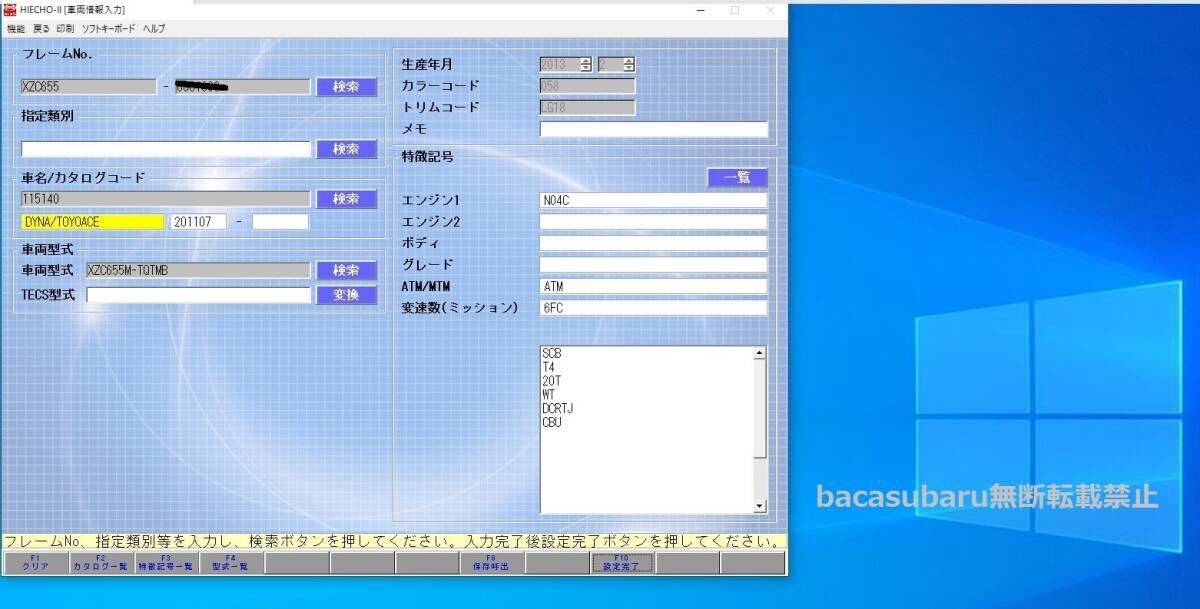Screen dimensions: 1200x609
Task: Click the カラーコード field 058
Action: click(587, 86)
